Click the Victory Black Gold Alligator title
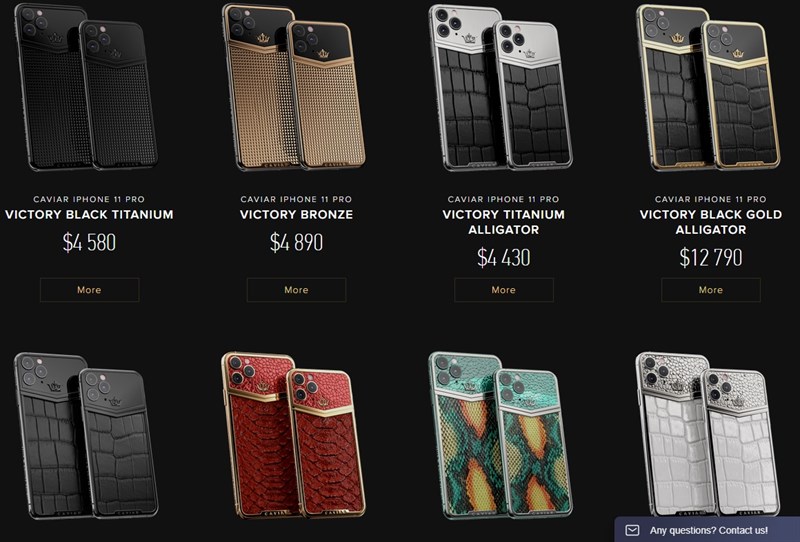The image size is (800, 542). click(x=711, y=222)
